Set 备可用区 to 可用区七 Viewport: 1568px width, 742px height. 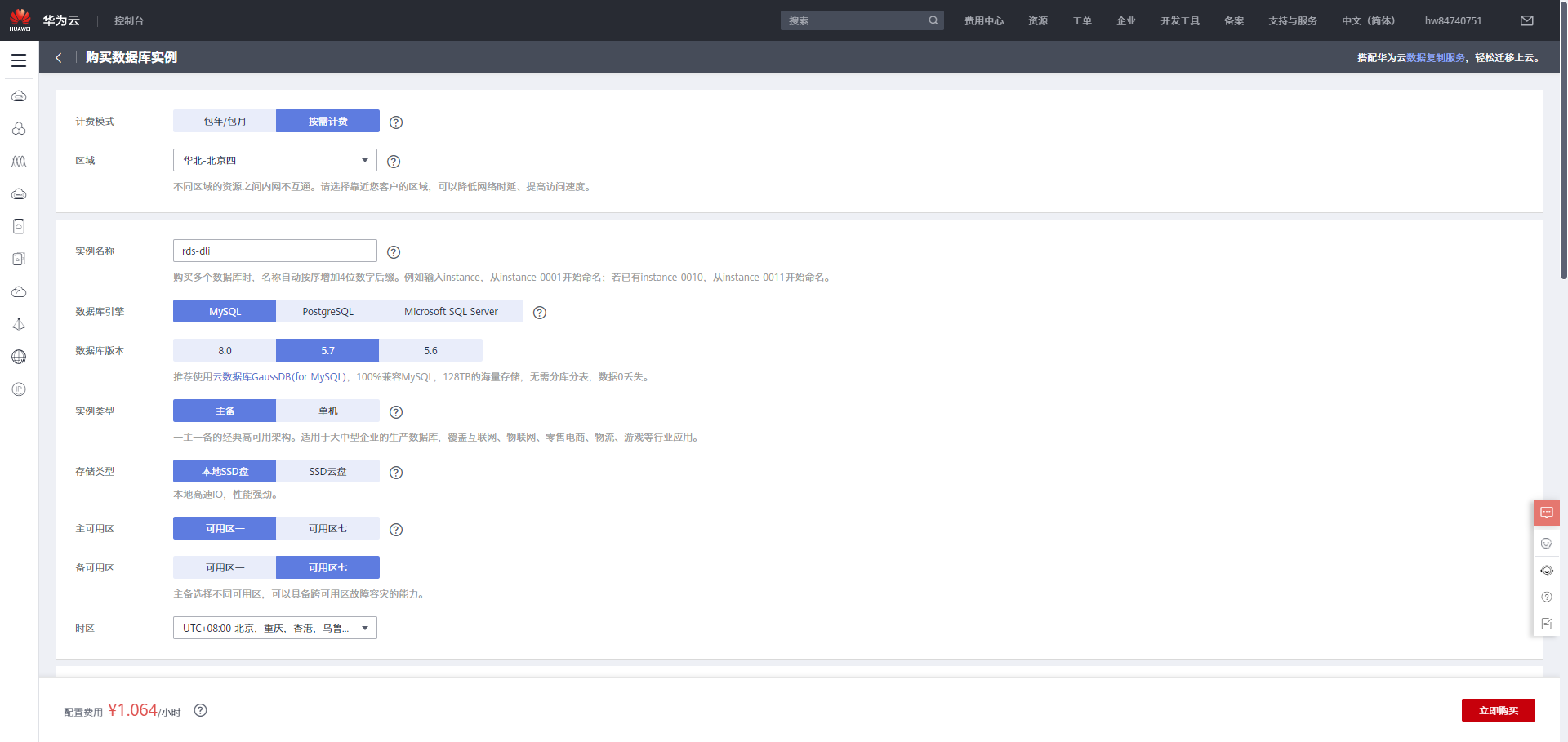(x=327, y=567)
